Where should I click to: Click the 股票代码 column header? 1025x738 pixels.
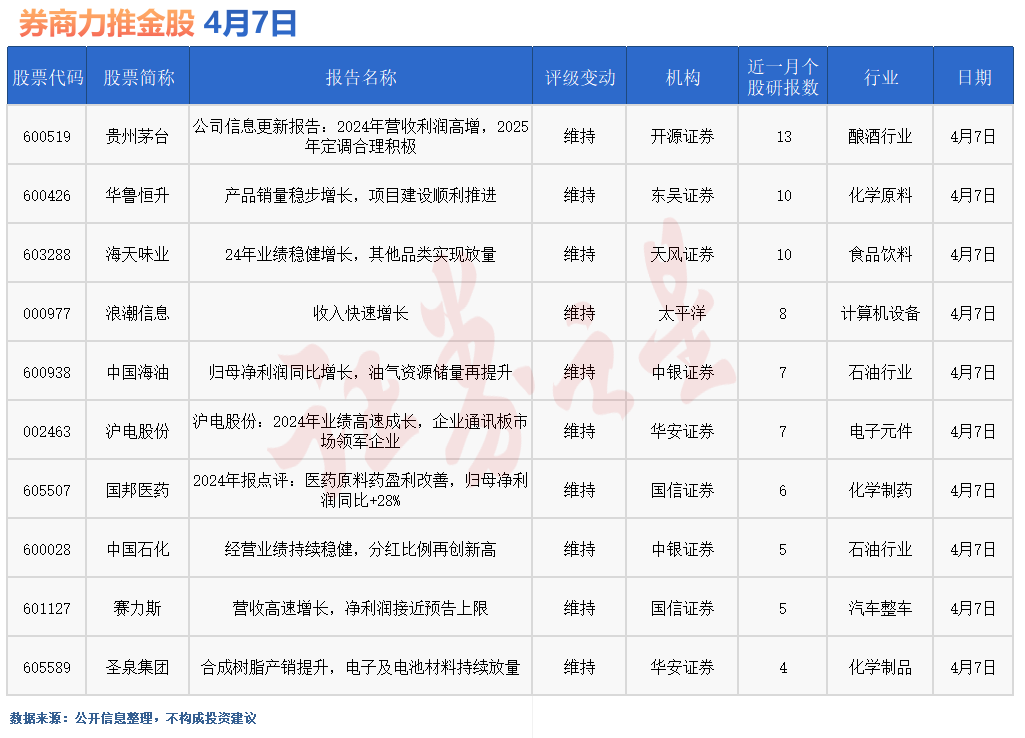tap(46, 75)
